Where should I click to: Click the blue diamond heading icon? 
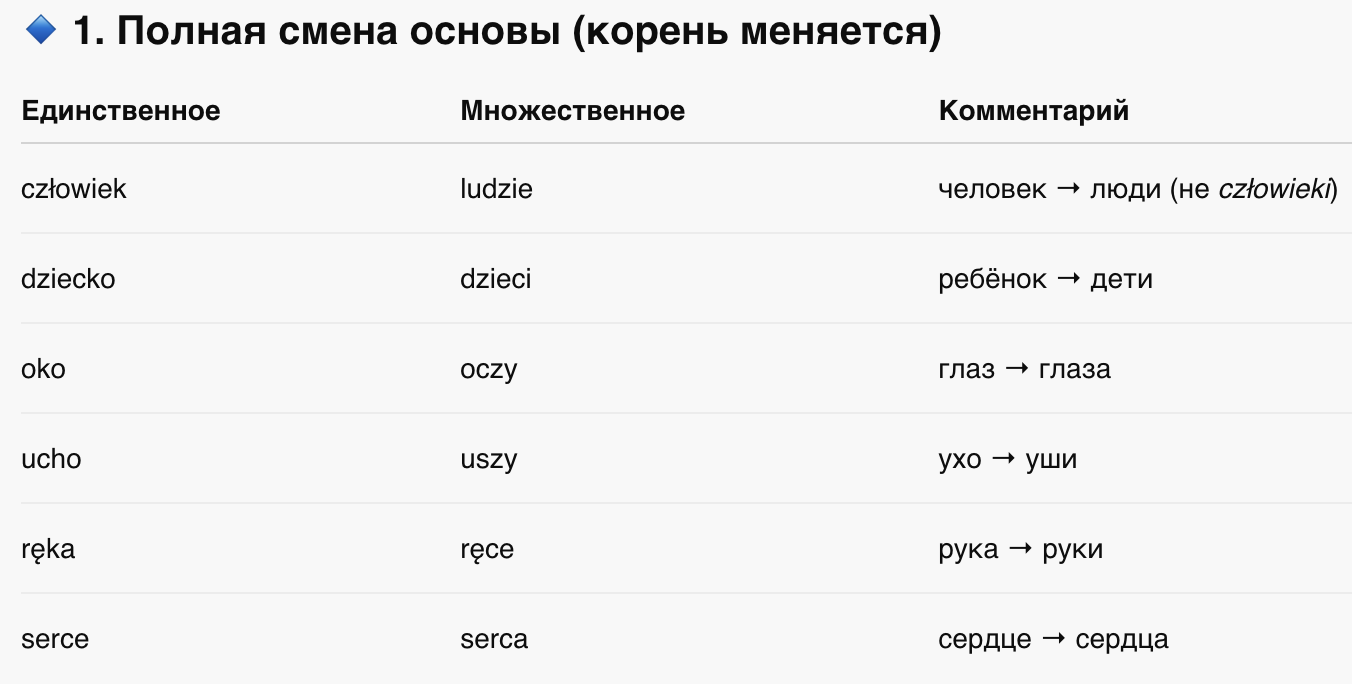41,32
